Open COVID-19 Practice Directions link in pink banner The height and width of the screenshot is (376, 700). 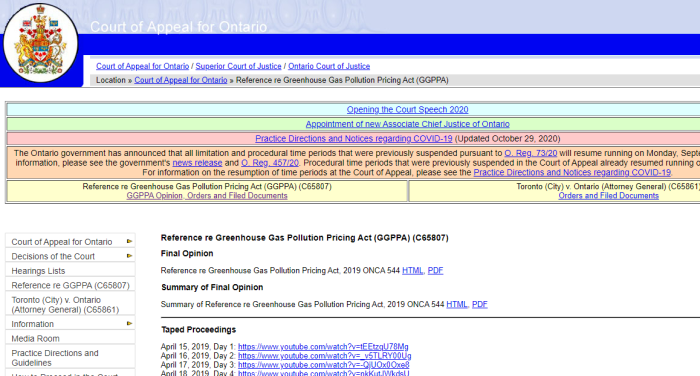354,138
